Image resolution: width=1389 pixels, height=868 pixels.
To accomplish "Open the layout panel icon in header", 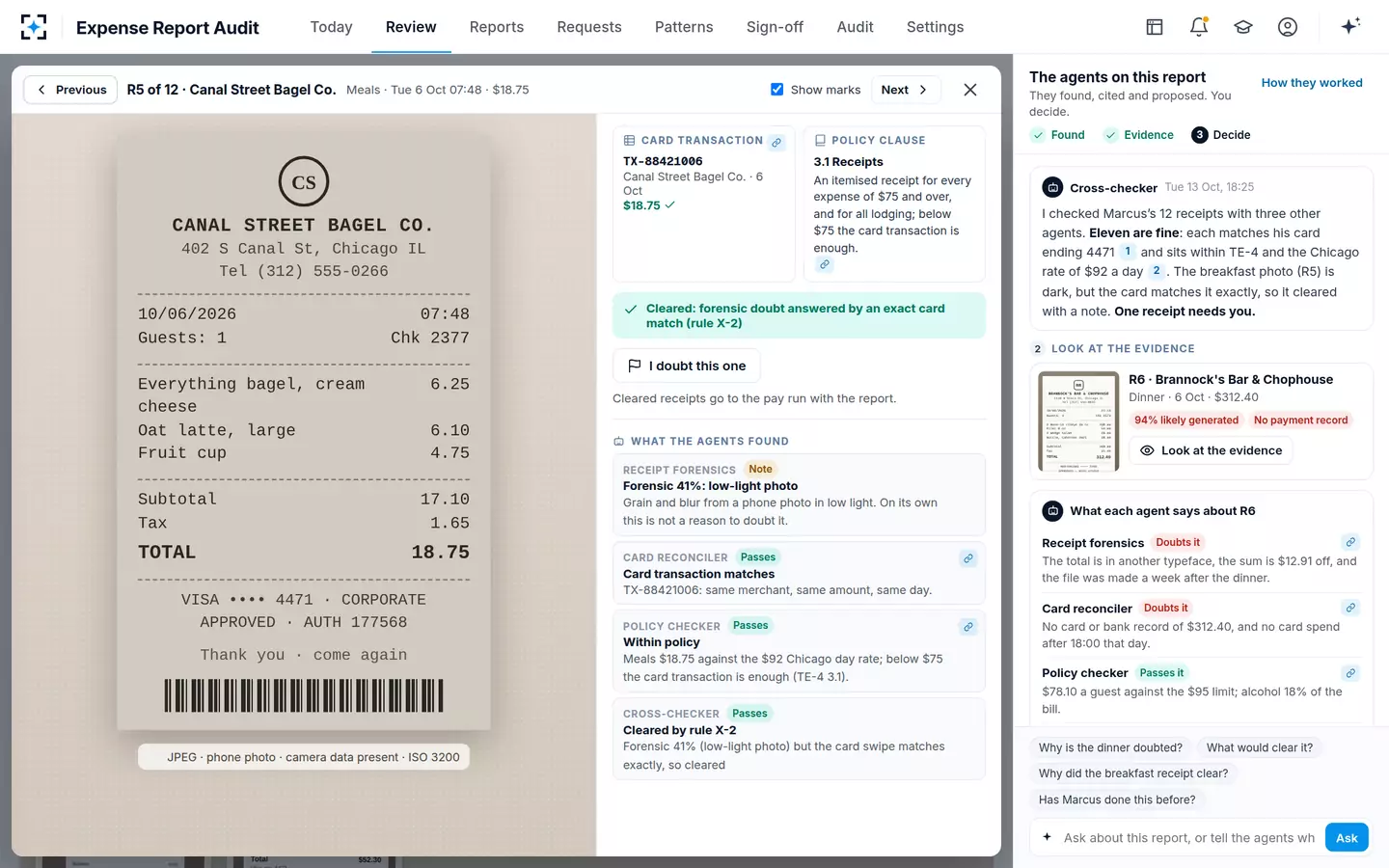I will (x=1155, y=27).
